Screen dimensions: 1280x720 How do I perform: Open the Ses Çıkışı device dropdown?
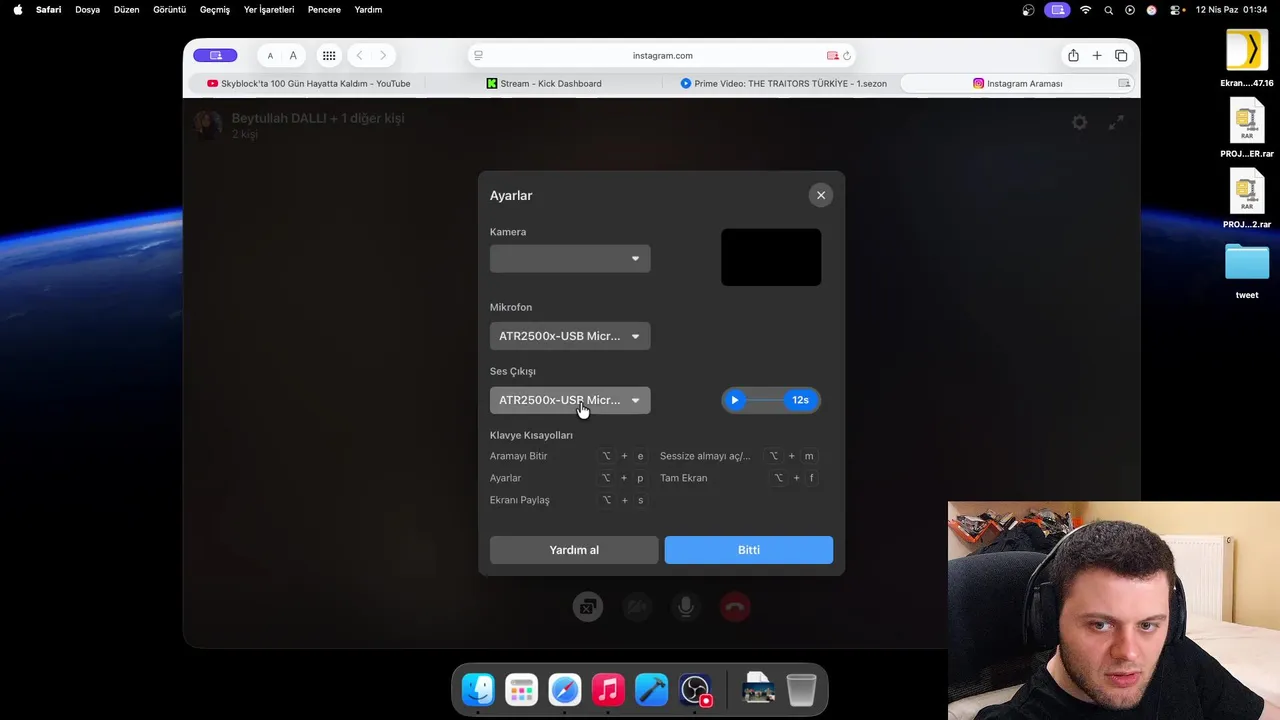pyautogui.click(x=570, y=400)
